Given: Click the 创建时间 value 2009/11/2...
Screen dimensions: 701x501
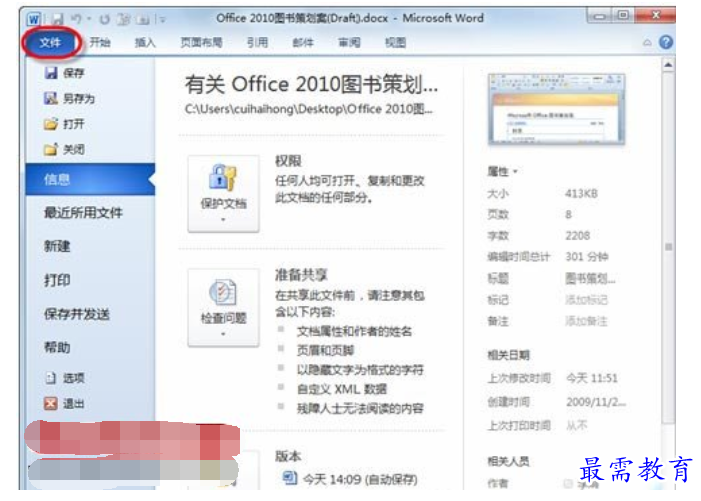Looking at the screenshot, I should pyautogui.click(x=596, y=402).
